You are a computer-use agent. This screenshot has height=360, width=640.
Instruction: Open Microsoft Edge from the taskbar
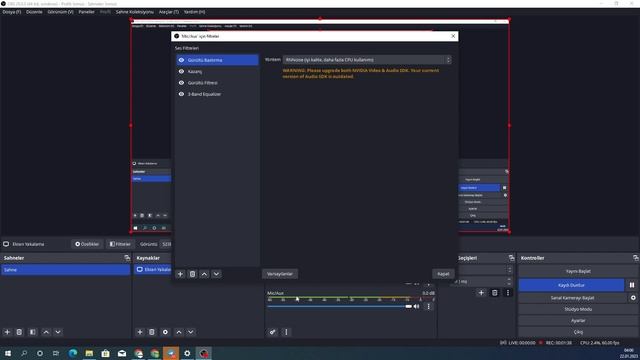73,353
